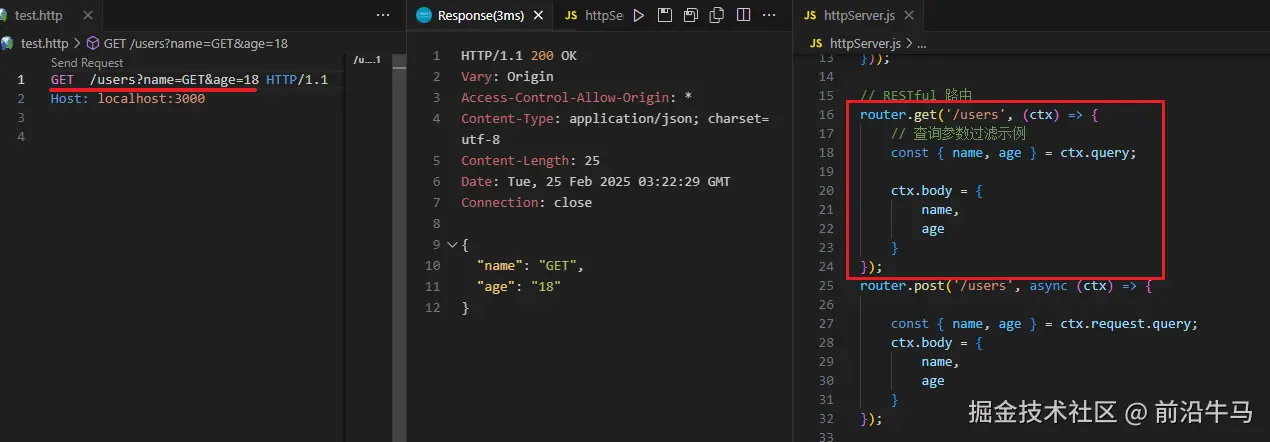This screenshot has height=442, width=1270.
Task: Click the Access-Control-Allow-Origin header line
Action: pos(577,97)
